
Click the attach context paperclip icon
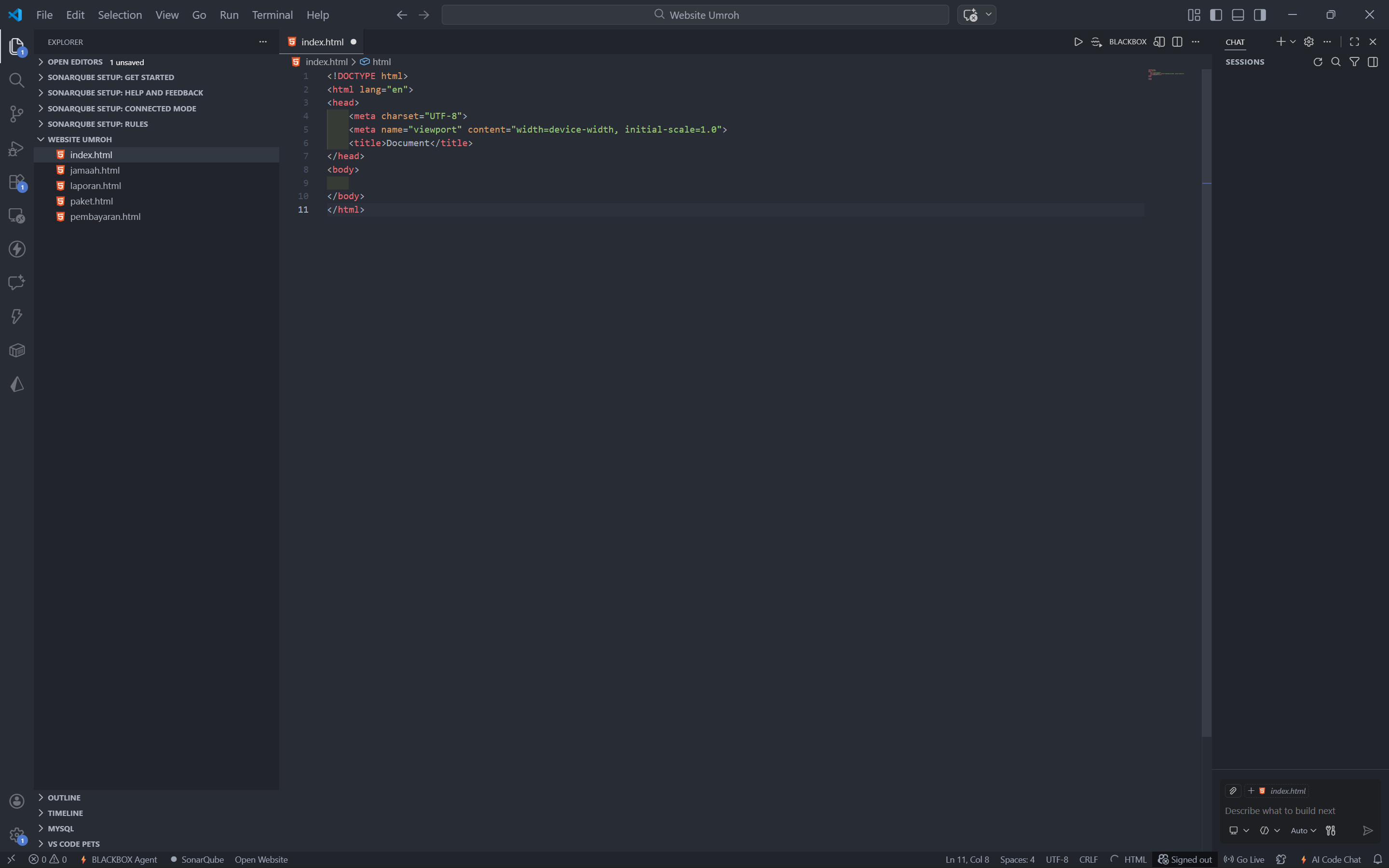(x=1233, y=790)
